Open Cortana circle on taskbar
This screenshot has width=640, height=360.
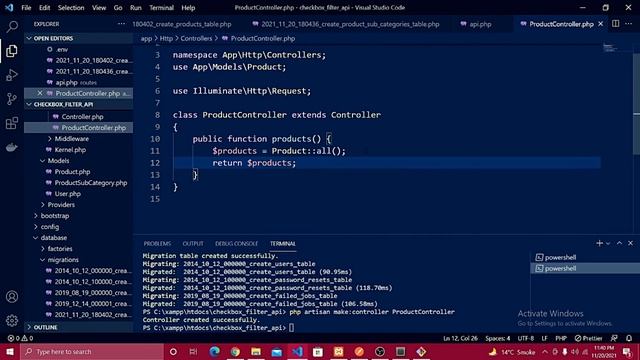pyautogui.click(x=173, y=351)
